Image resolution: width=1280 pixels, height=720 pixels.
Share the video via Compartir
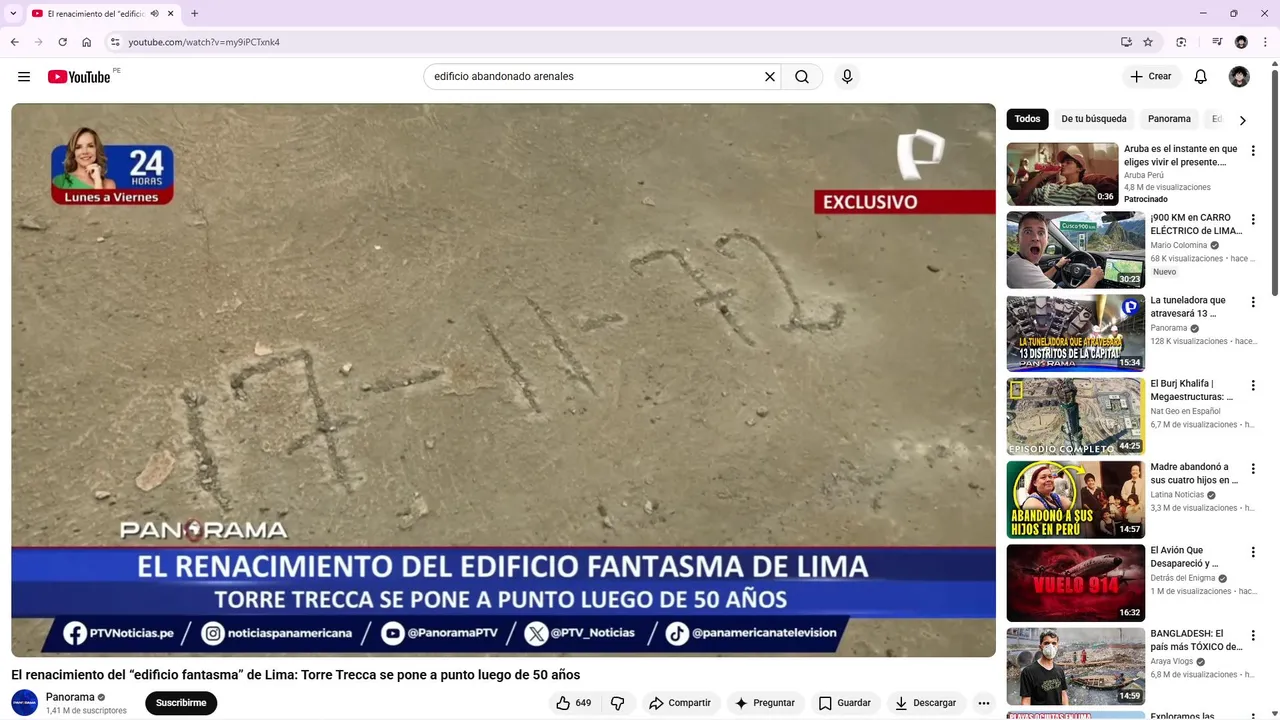(680, 703)
